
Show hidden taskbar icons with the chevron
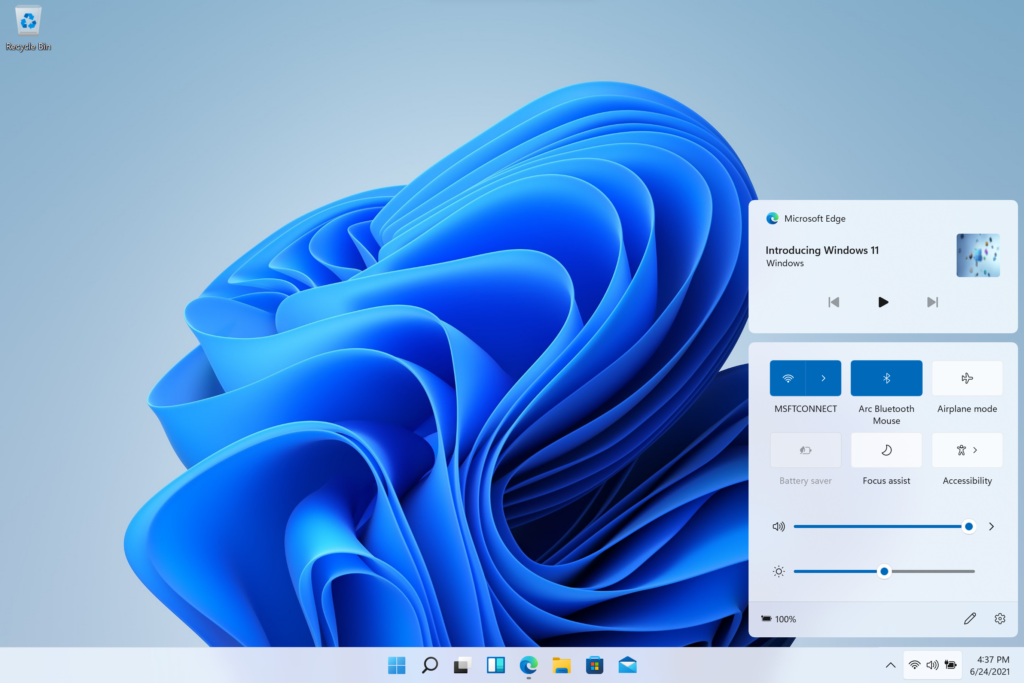click(x=890, y=665)
